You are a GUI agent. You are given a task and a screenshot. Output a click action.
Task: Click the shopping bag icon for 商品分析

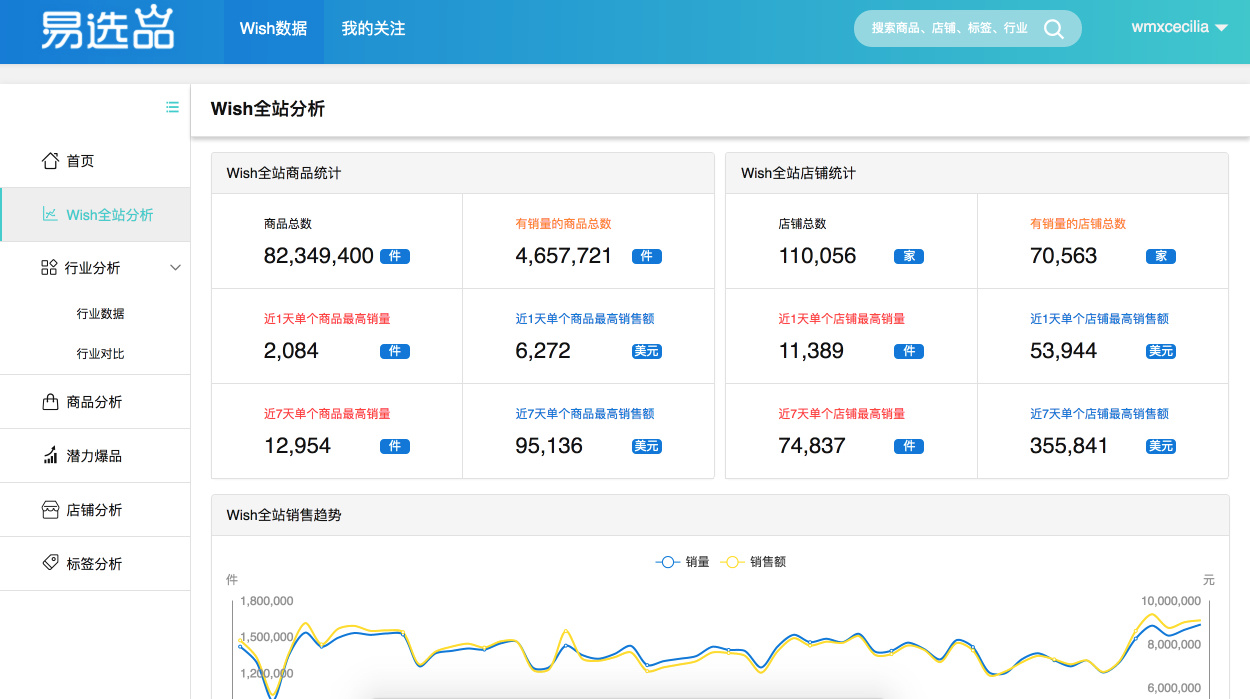pos(50,402)
